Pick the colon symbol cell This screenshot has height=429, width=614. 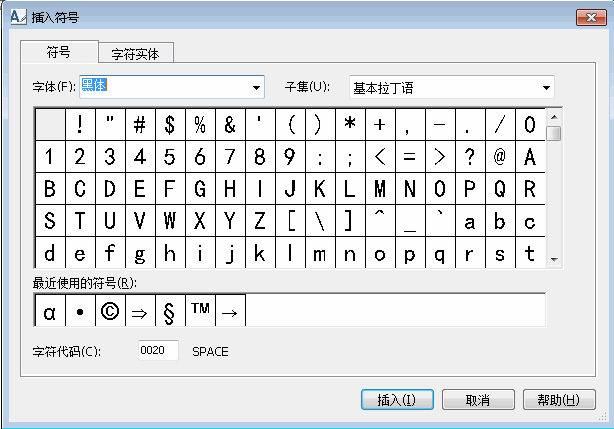coord(320,157)
